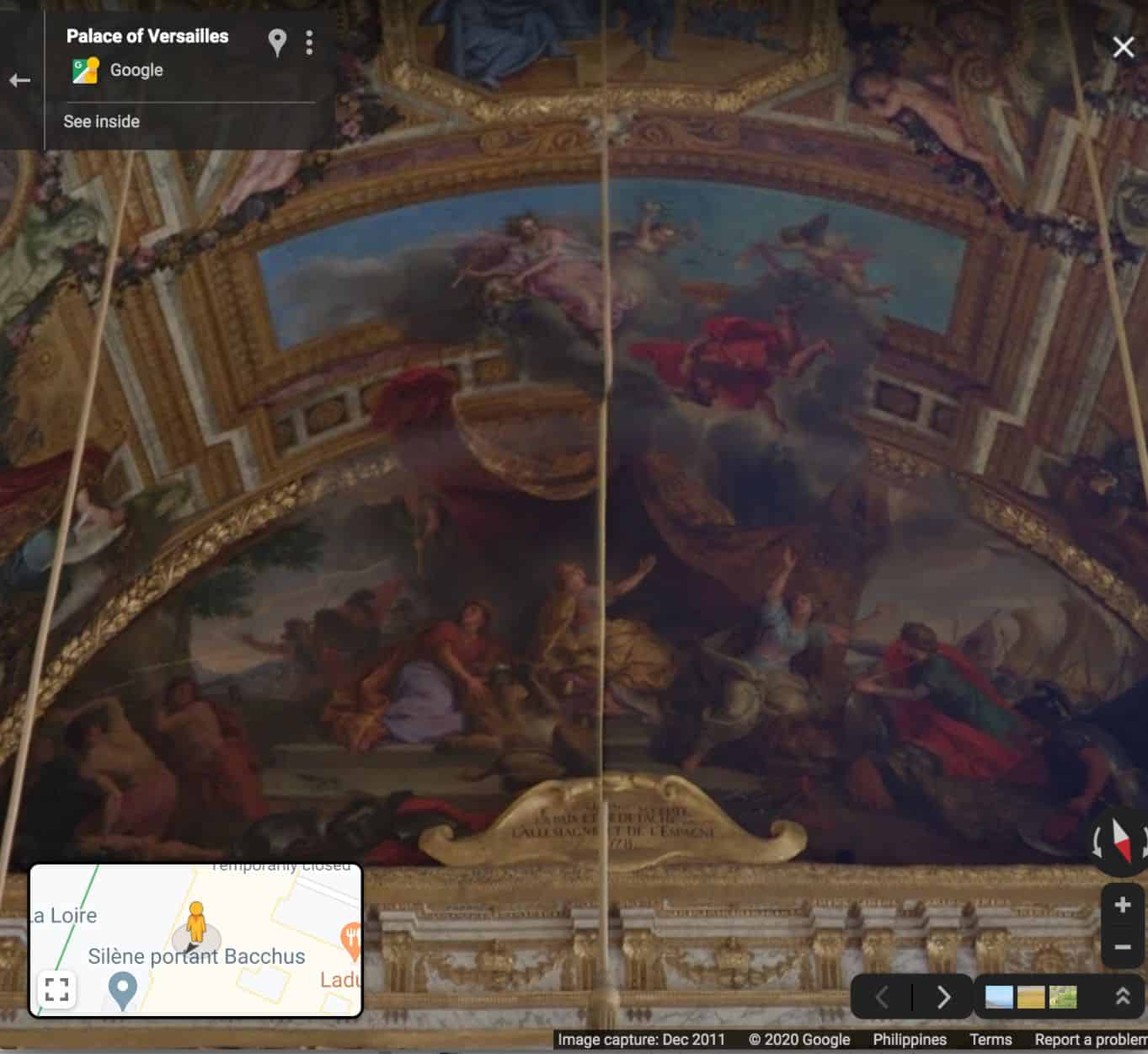
Task: Expand the minimap to fullscreen
Action: pos(56,989)
